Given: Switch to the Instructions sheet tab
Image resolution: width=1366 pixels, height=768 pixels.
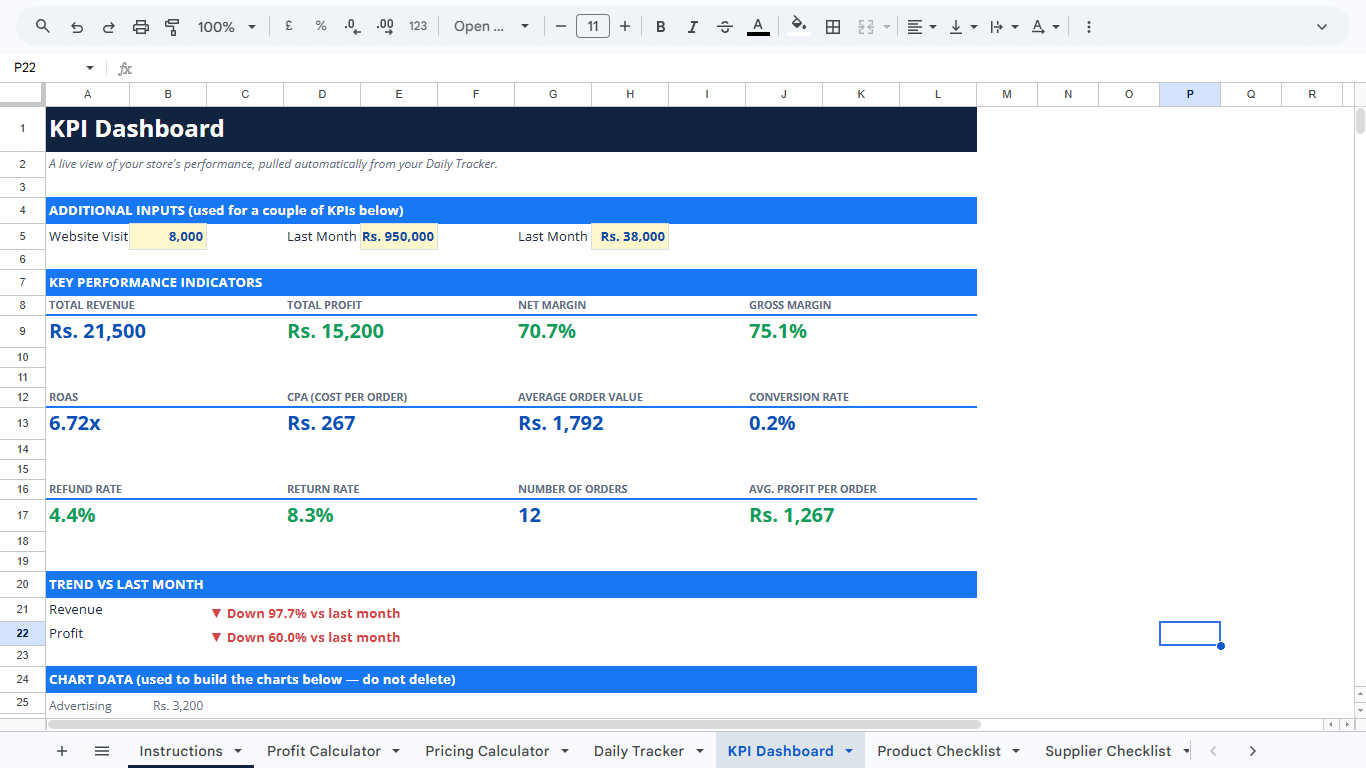Looking at the screenshot, I should (181, 751).
